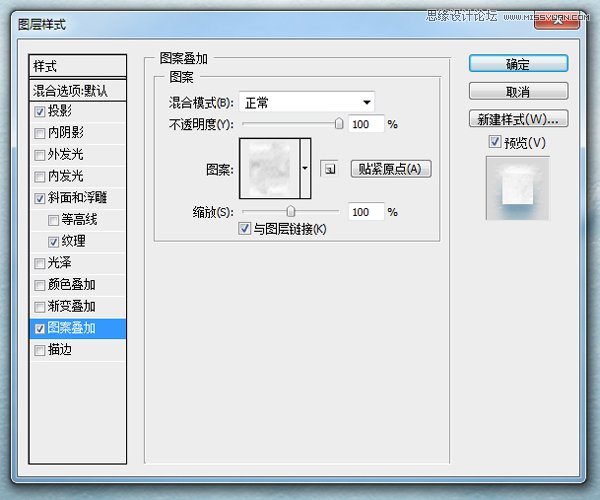Toggle the 预览(V) preview checkbox
The height and width of the screenshot is (500, 600).
(x=494, y=142)
